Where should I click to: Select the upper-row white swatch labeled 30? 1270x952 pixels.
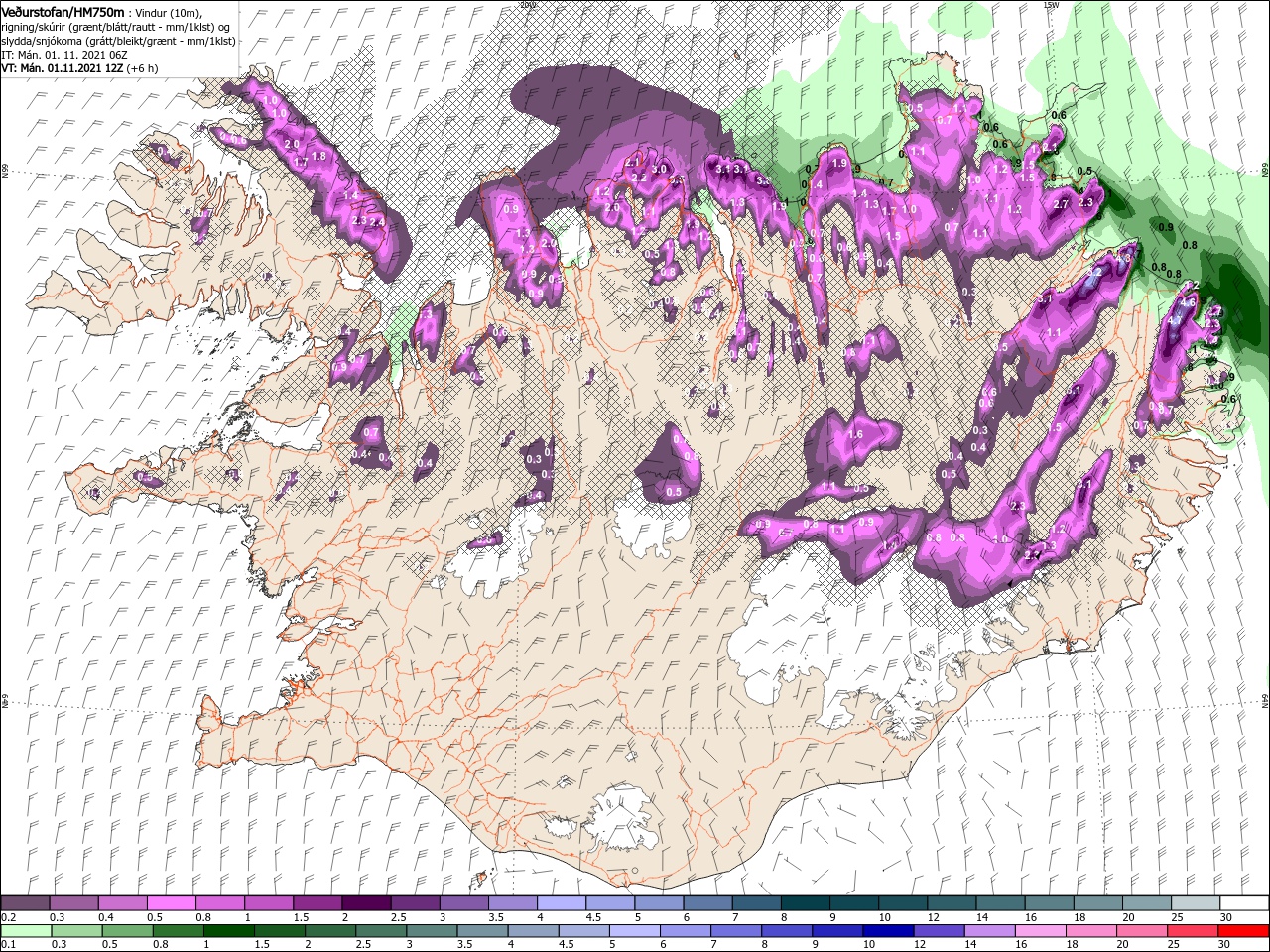click(1242, 903)
